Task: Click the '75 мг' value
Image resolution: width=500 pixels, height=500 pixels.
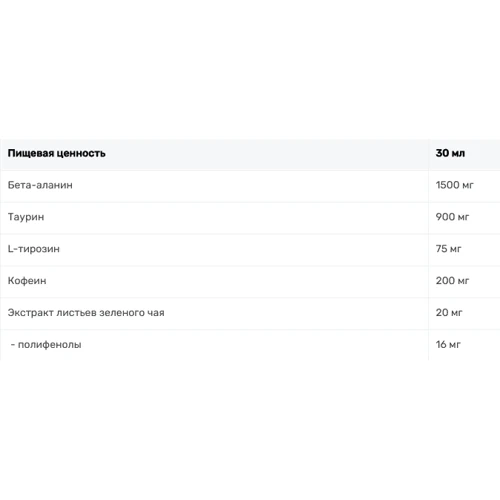Action: pyautogui.click(x=448, y=249)
